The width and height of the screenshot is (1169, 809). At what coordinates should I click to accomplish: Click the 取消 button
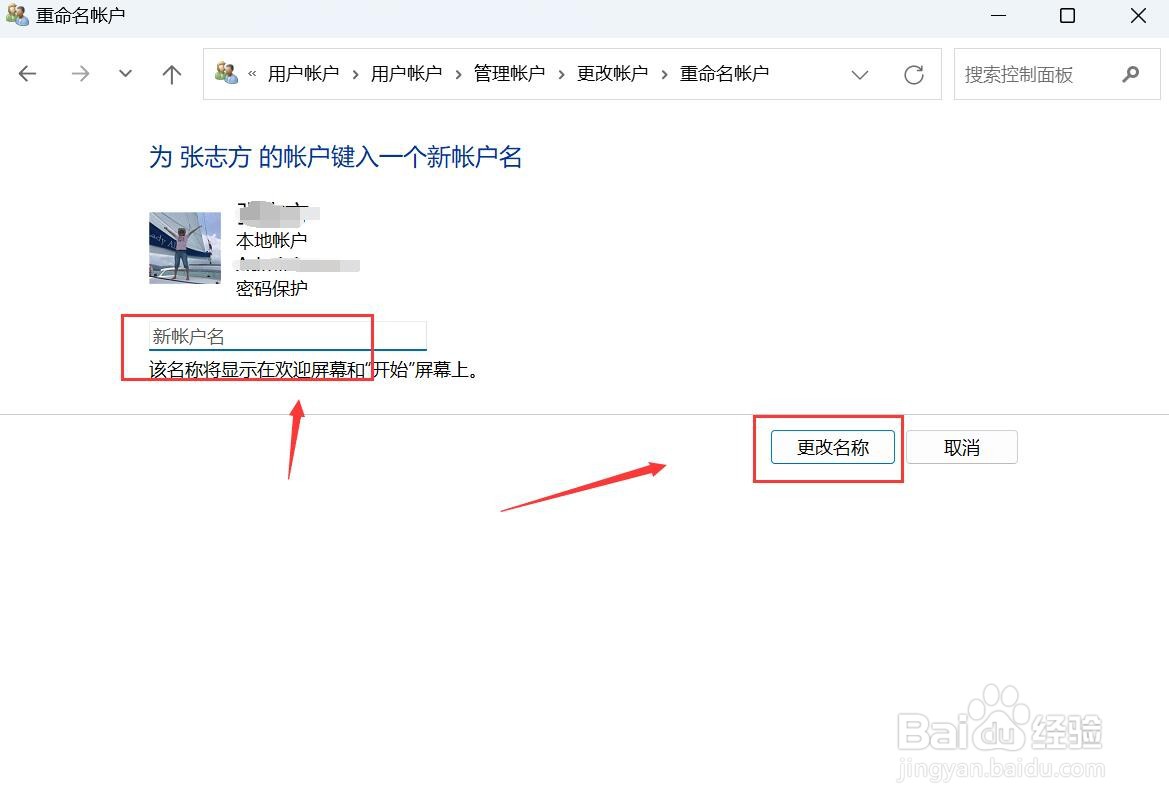click(x=961, y=447)
